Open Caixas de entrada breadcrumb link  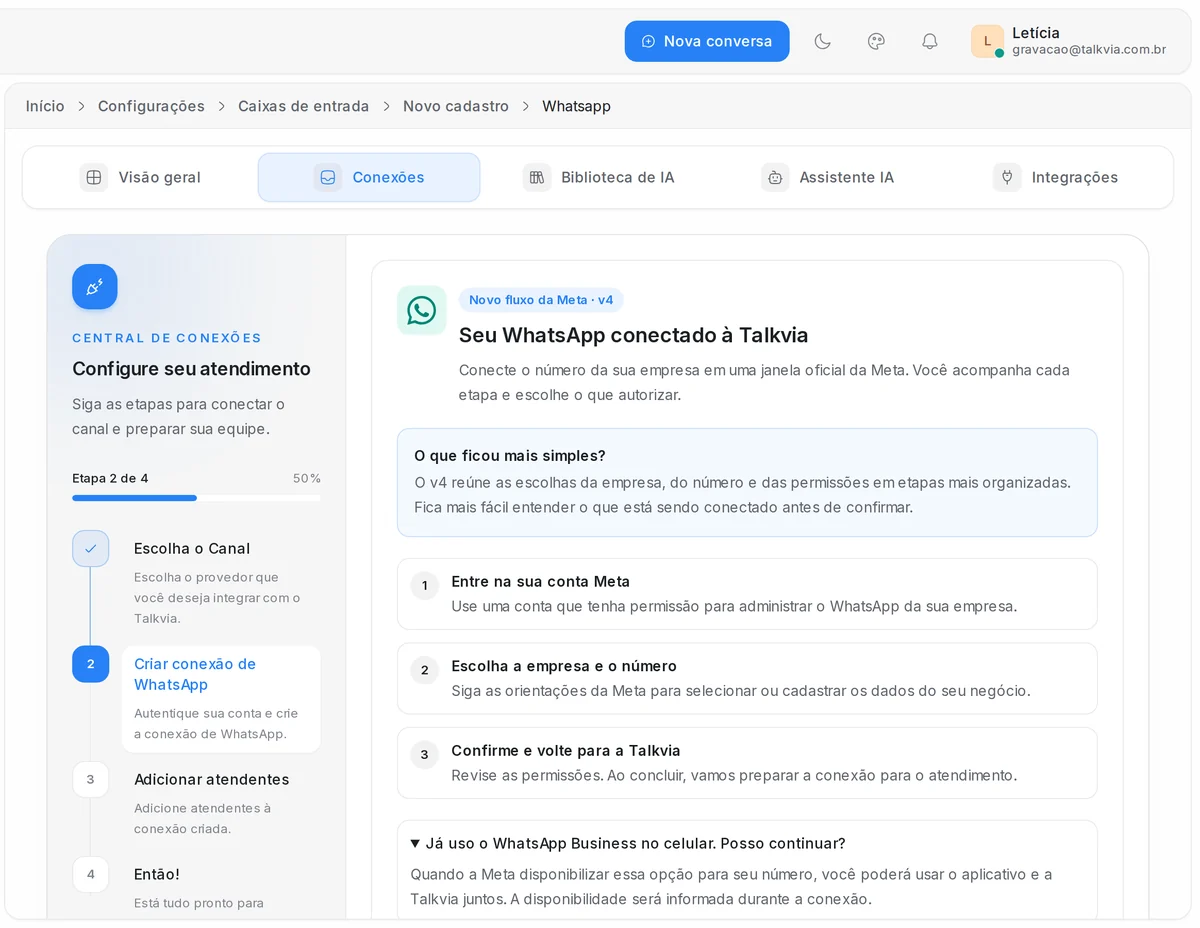click(x=303, y=106)
